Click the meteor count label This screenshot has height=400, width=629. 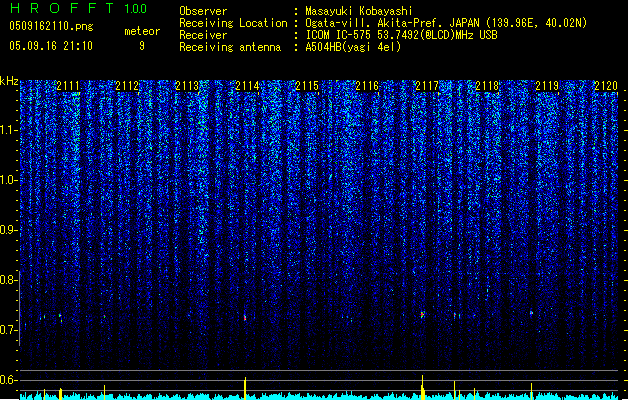142,31
